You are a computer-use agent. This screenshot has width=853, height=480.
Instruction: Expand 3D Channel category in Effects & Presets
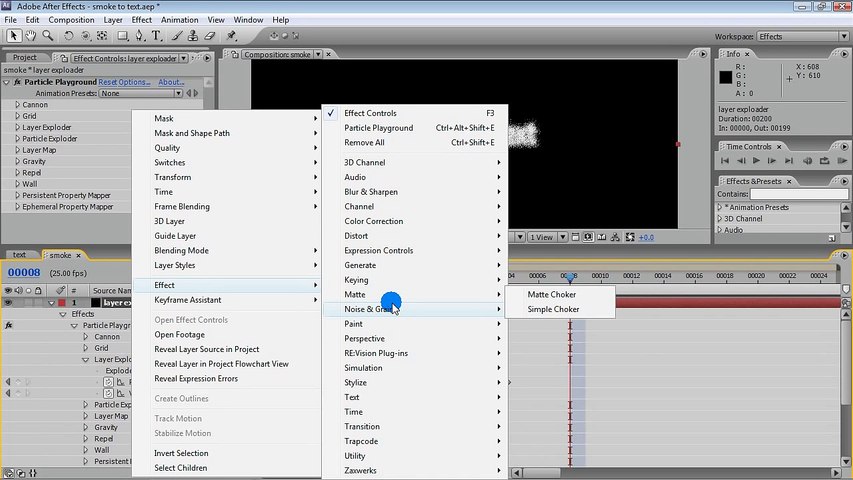tap(720, 219)
